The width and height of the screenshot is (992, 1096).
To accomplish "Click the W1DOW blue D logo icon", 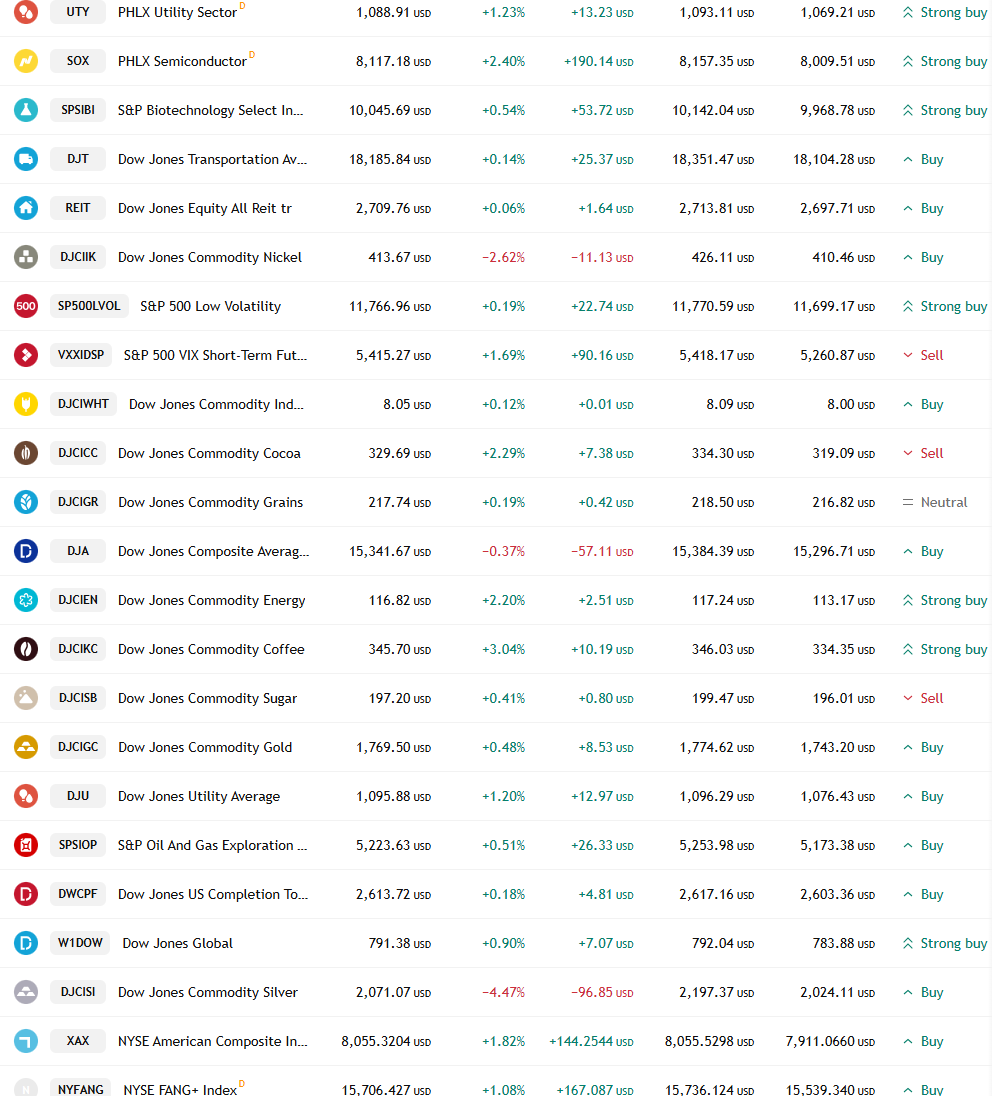I will coord(26,943).
